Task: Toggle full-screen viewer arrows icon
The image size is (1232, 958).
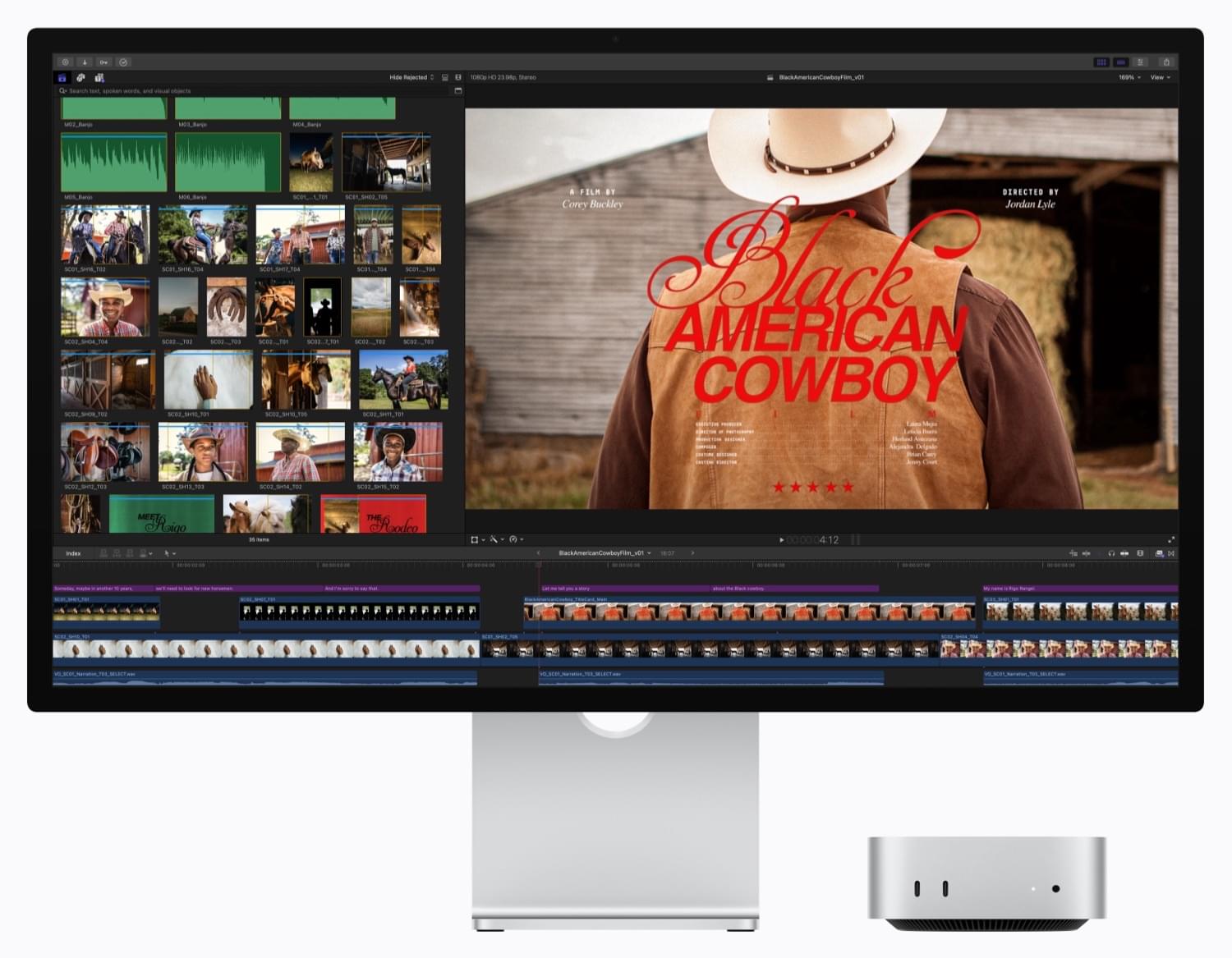Action: pos(1171,539)
